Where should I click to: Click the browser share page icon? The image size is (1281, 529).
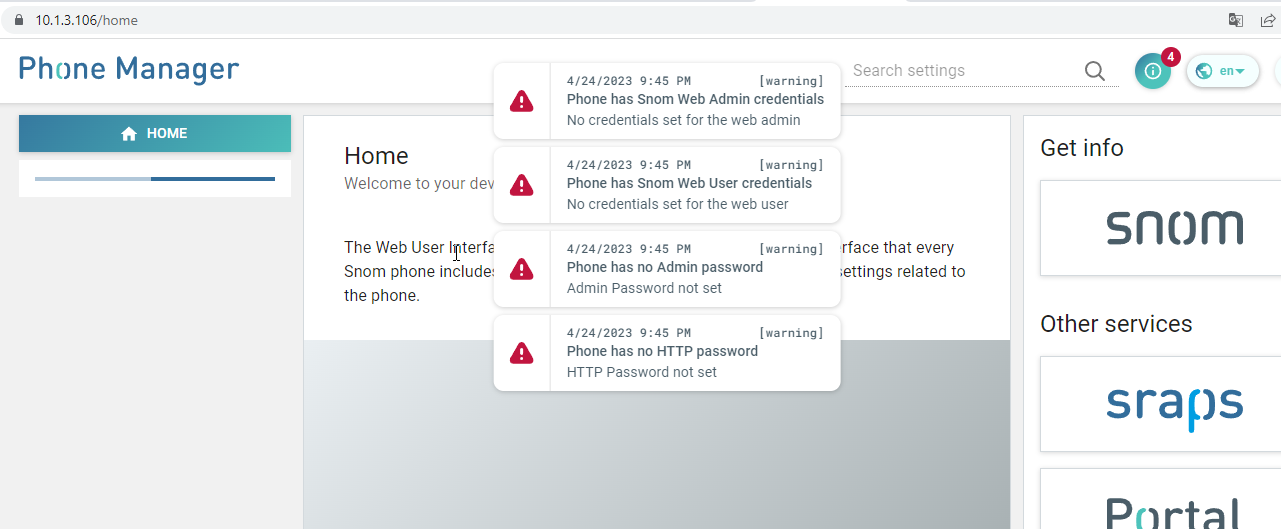coord(1268,20)
